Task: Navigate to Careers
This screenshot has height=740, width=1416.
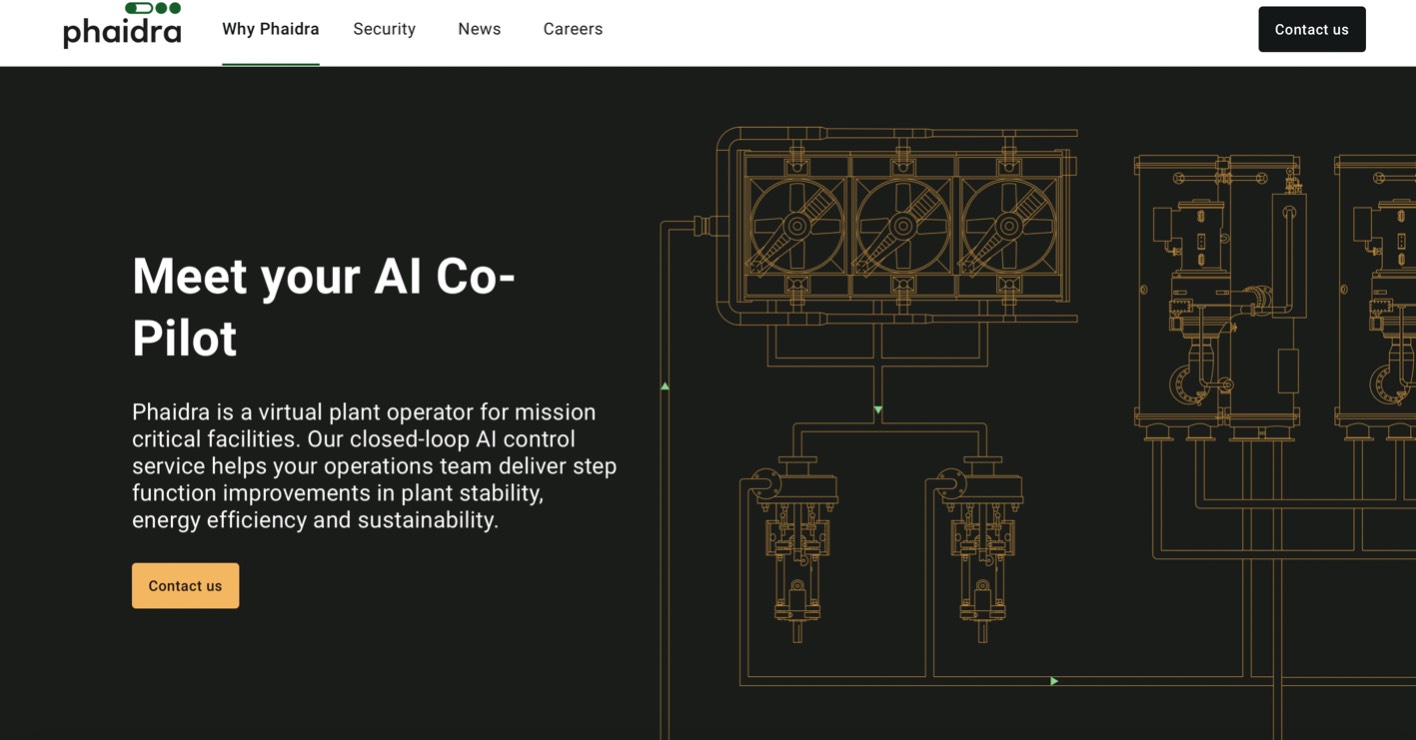Action: tap(573, 29)
